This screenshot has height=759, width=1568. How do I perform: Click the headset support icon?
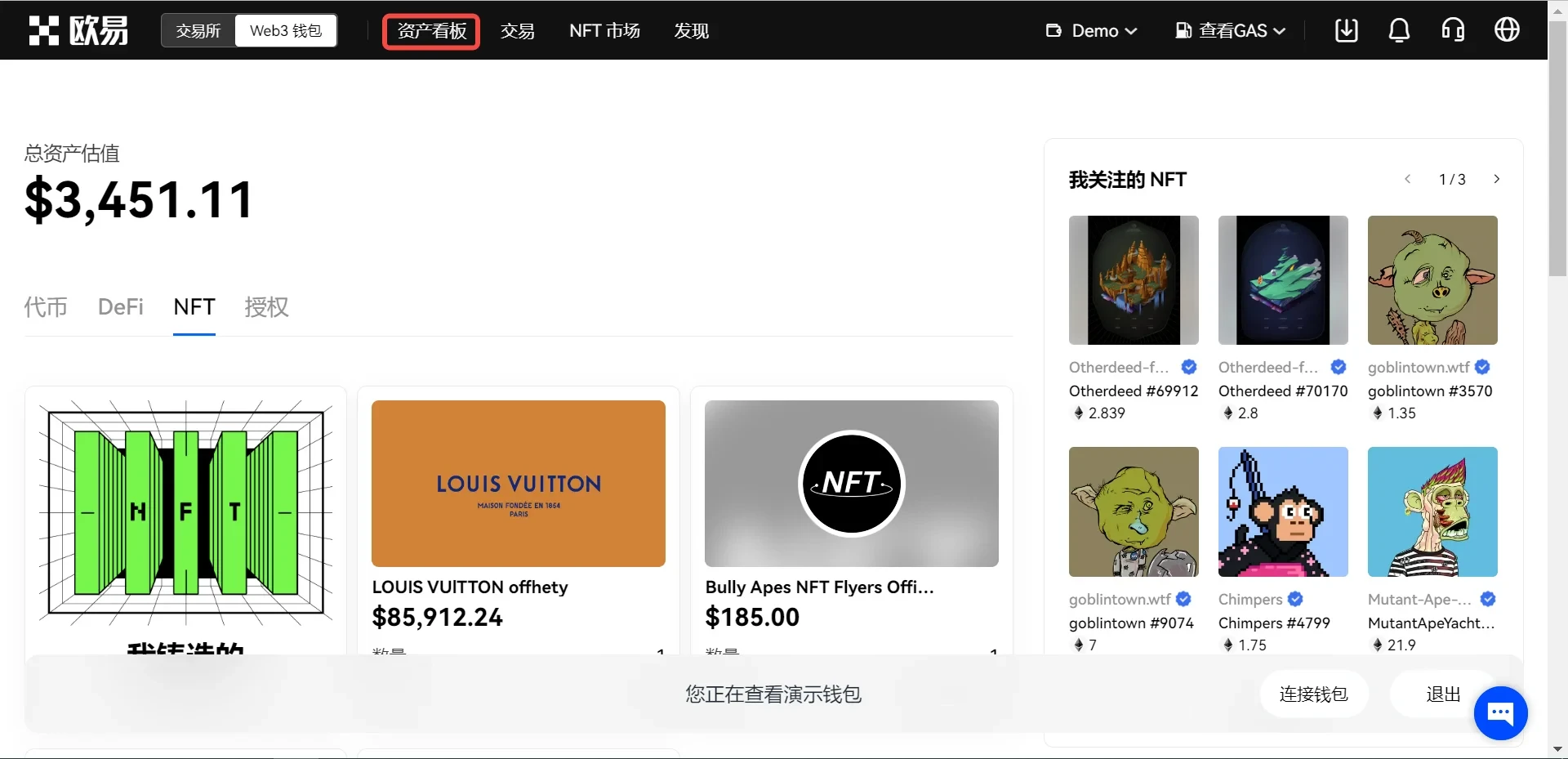(1453, 30)
